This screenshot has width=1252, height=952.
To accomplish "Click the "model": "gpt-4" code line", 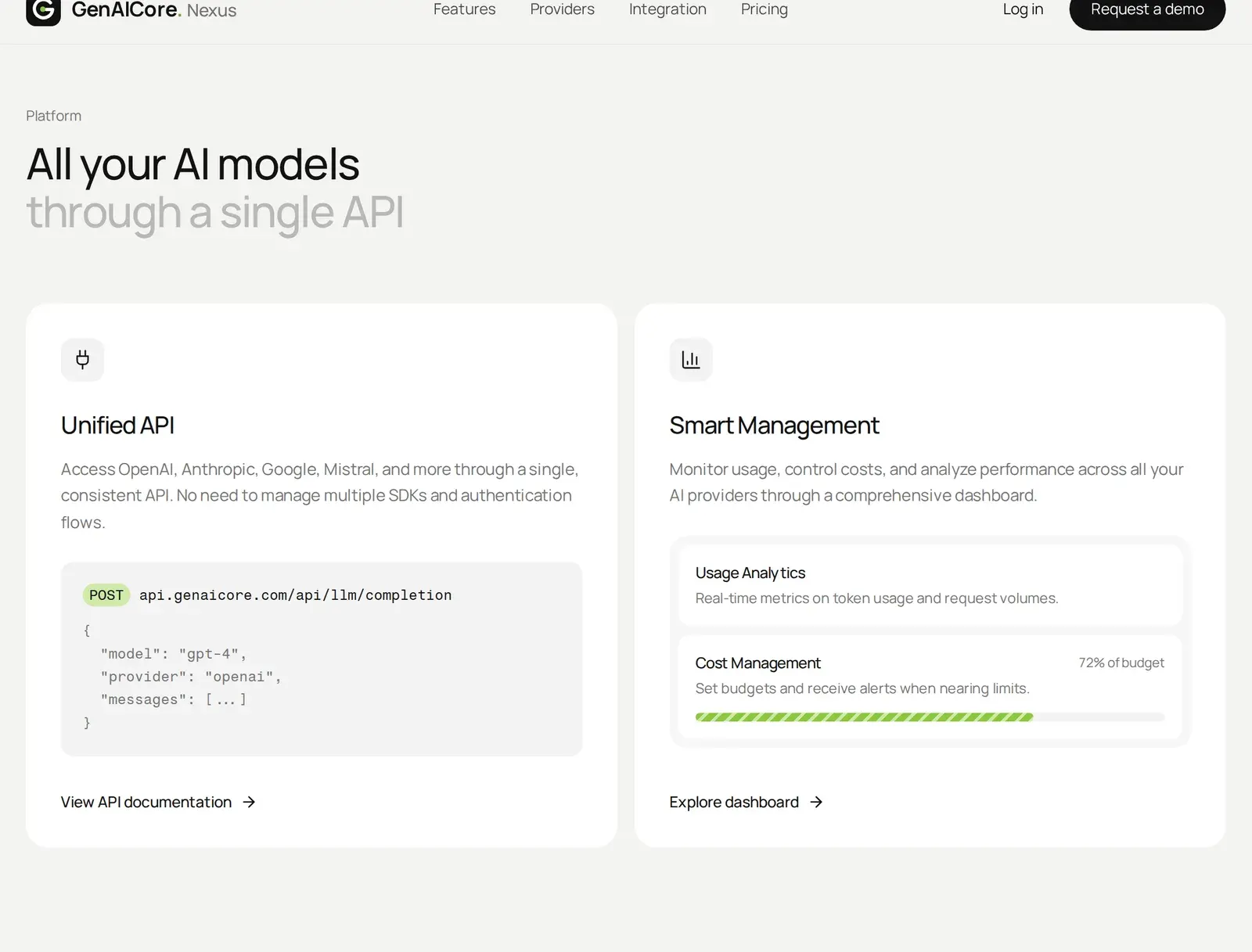I will [174, 654].
